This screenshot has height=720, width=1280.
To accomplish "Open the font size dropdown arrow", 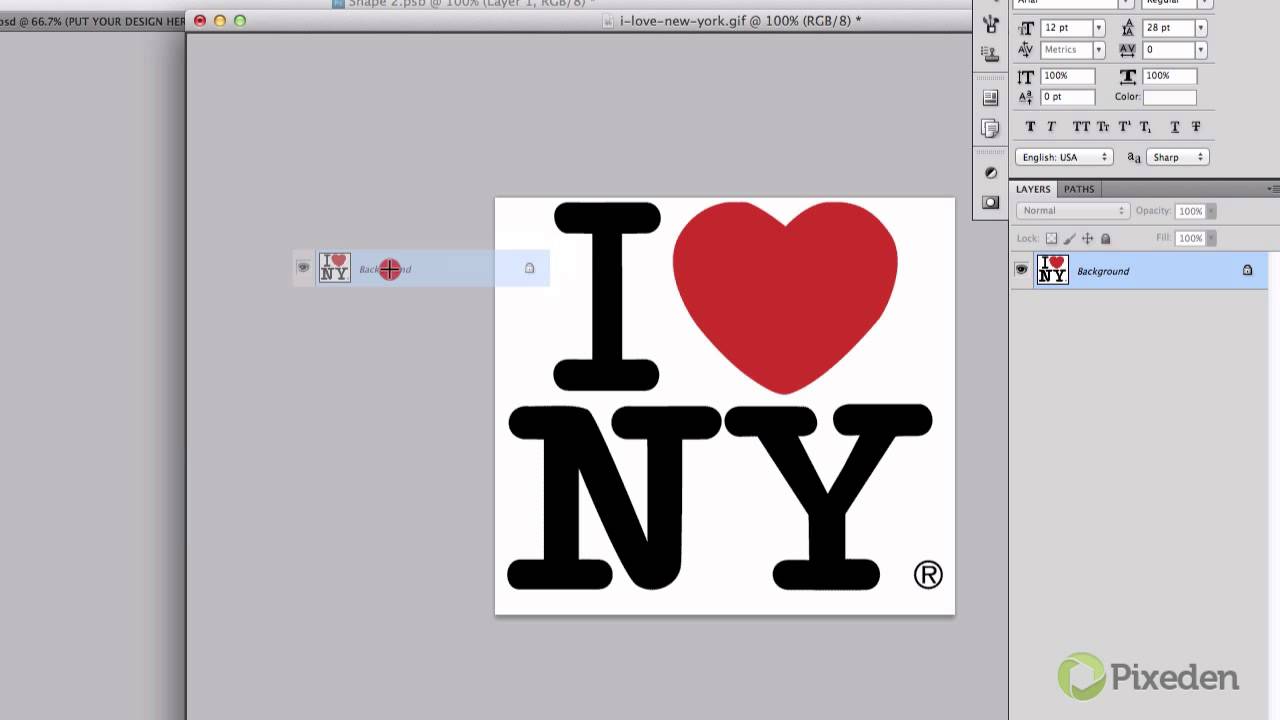I will 1099,28.
